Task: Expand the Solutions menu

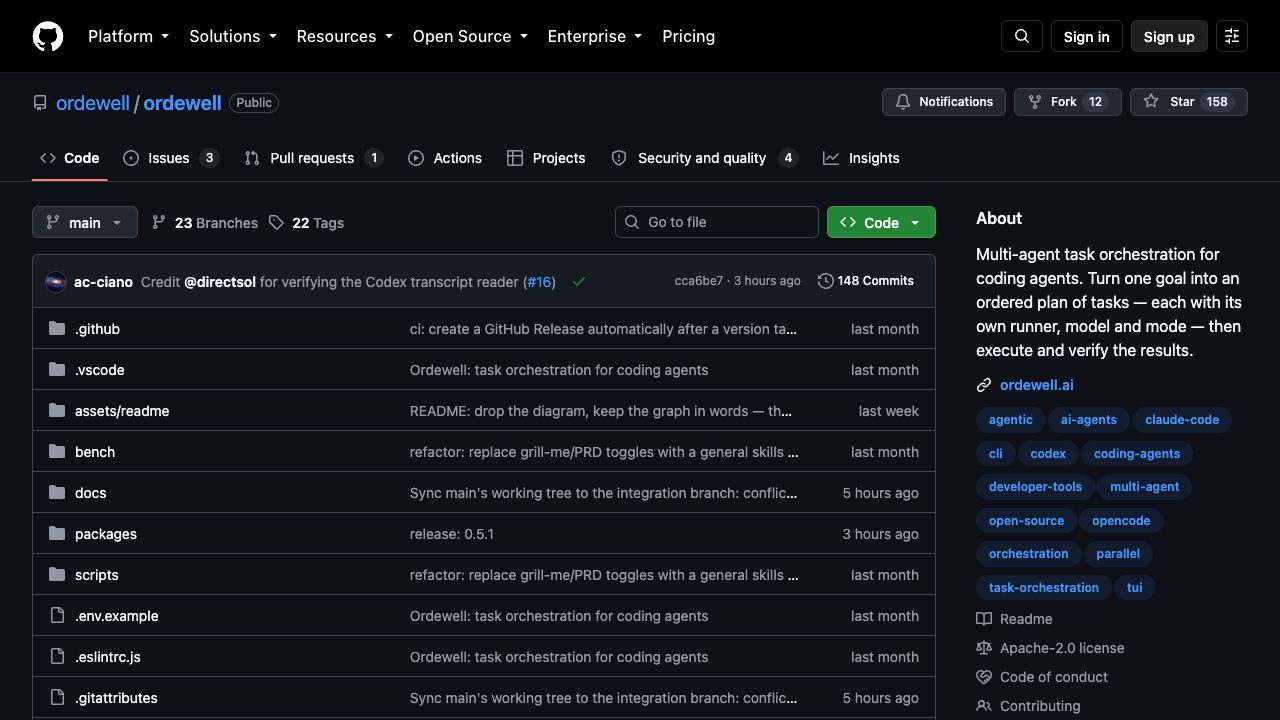Action: [x=233, y=36]
